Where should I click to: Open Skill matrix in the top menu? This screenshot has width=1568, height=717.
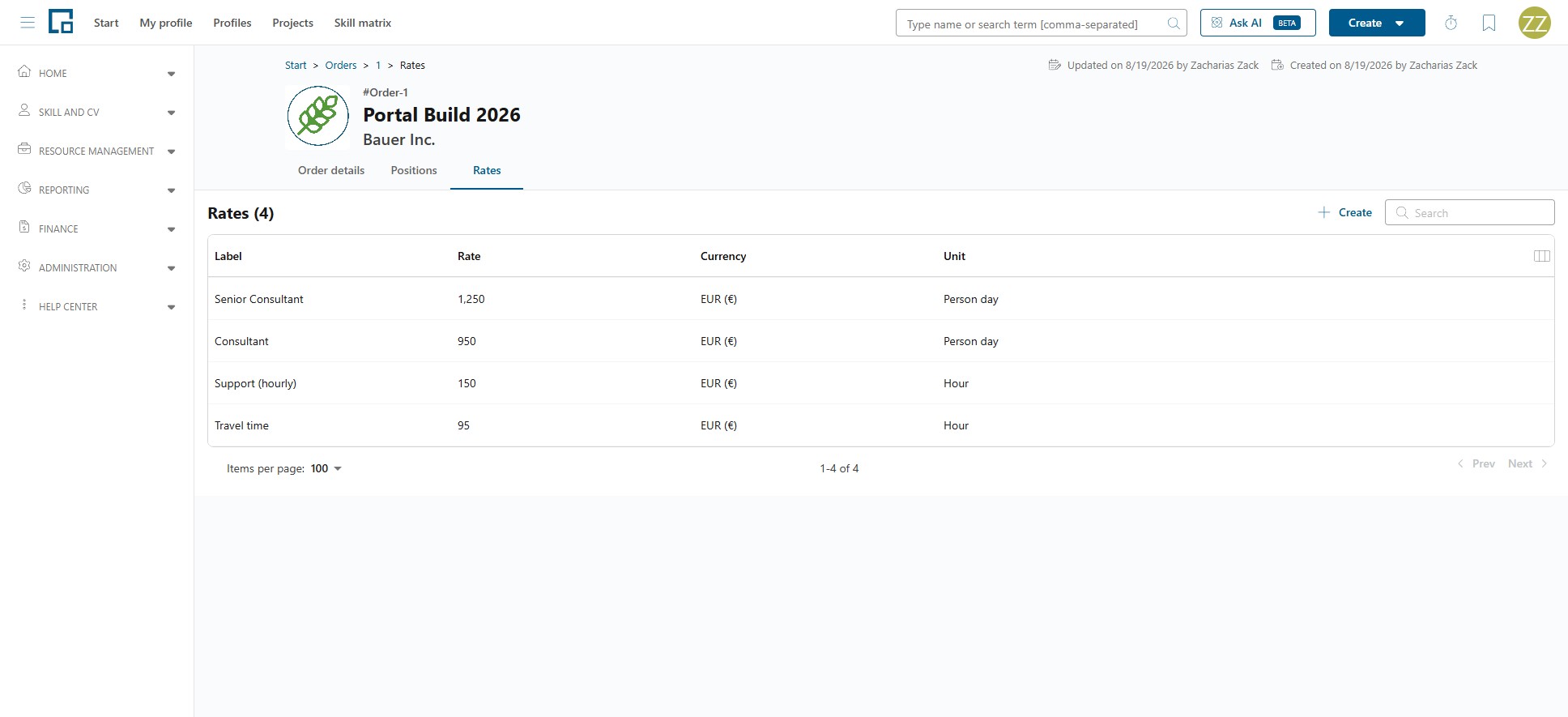363,23
